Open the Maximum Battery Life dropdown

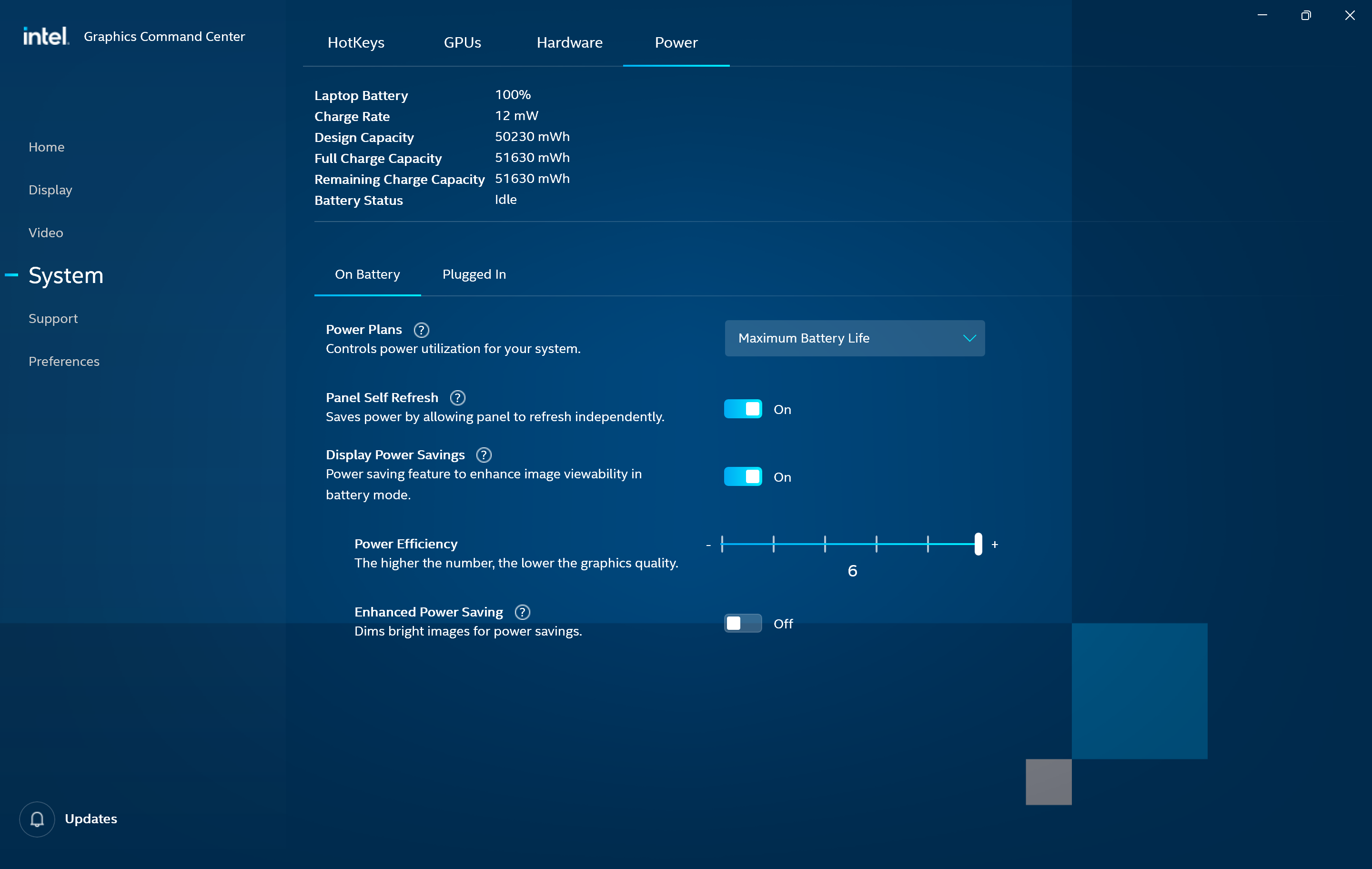pos(854,338)
